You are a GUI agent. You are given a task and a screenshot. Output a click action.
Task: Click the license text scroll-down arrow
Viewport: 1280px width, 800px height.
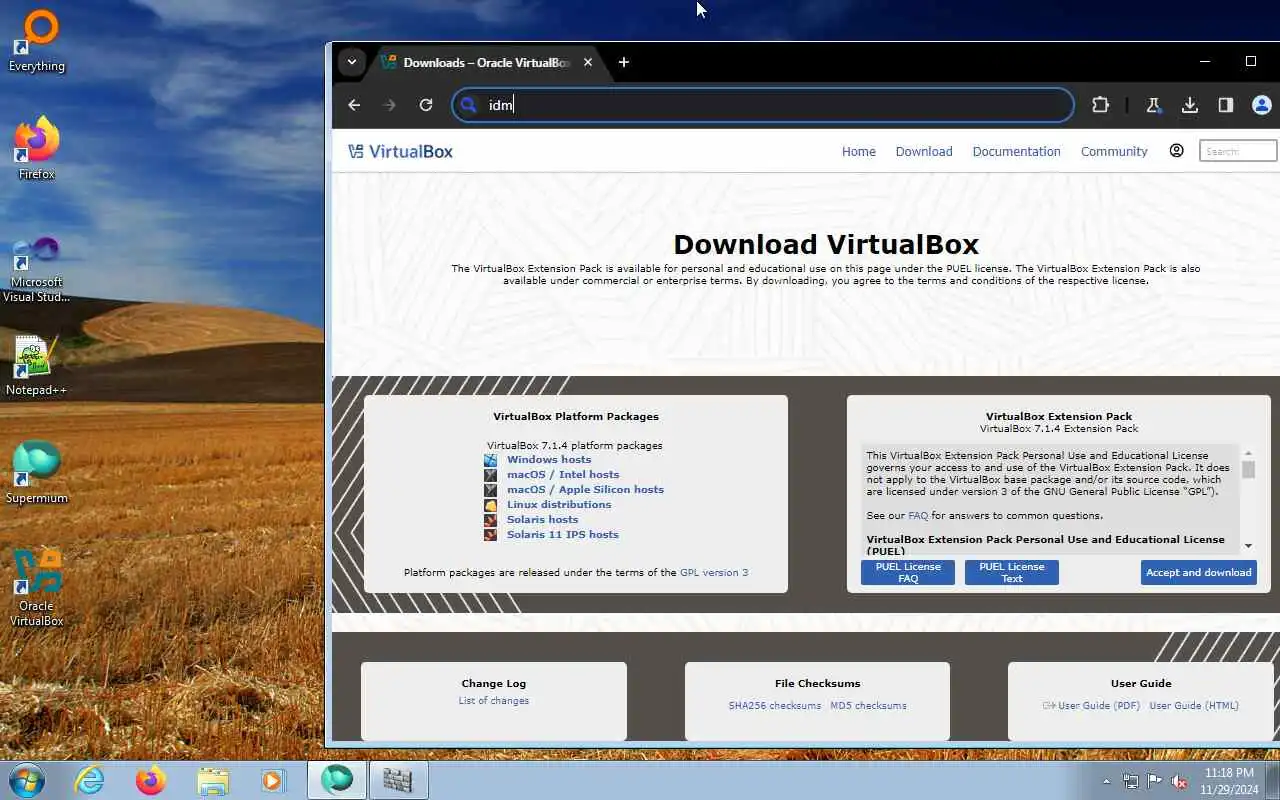point(1248,546)
